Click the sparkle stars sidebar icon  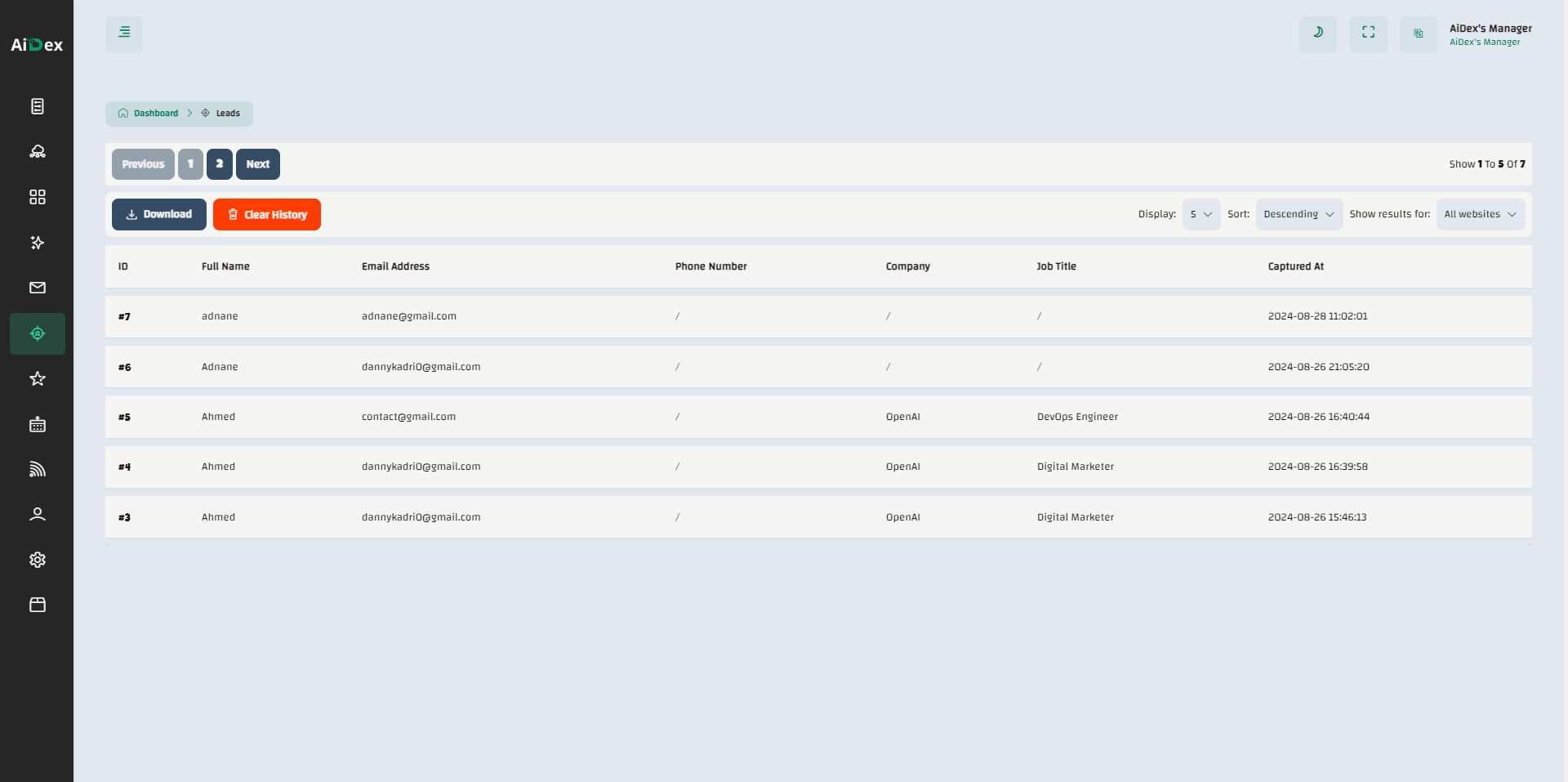pyautogui.click(x=38, y=243)
